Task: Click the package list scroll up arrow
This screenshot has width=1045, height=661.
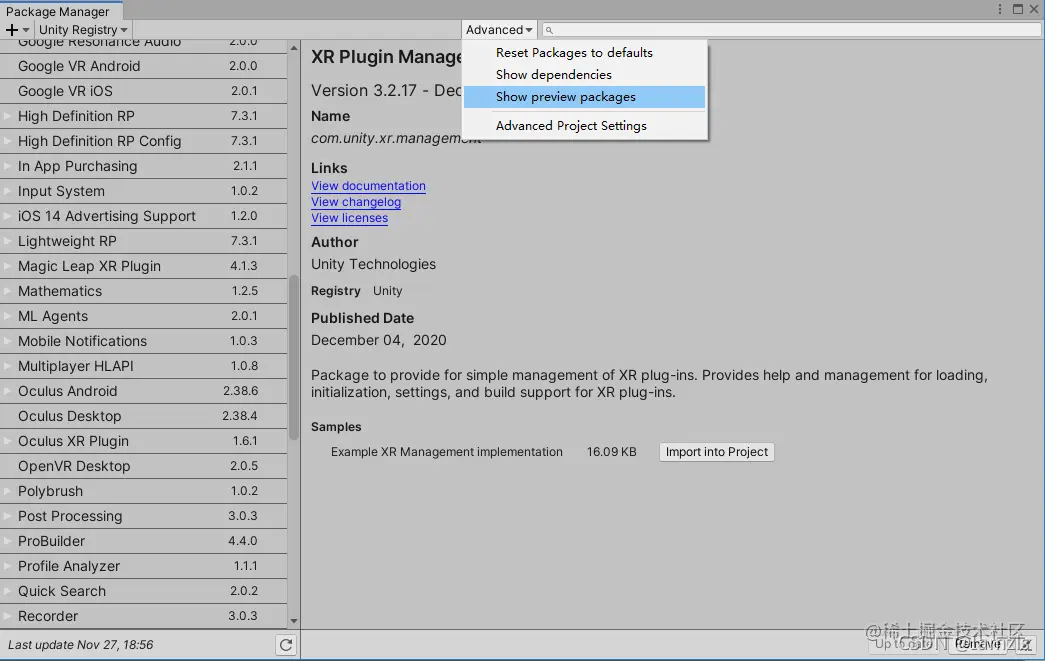Action: pyautogui.click(x=293, y=48)
